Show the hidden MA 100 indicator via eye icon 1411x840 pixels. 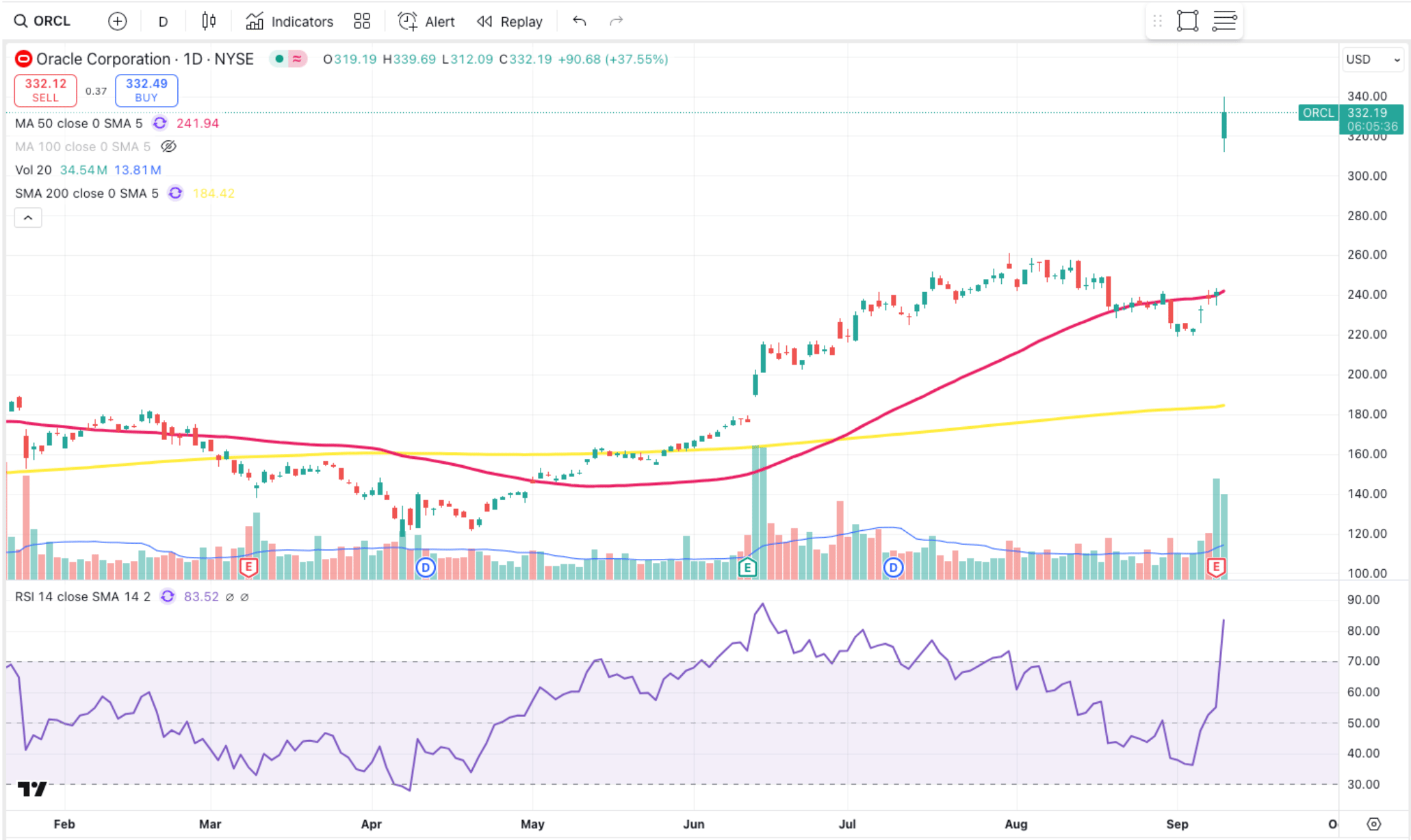click(168, 146)
